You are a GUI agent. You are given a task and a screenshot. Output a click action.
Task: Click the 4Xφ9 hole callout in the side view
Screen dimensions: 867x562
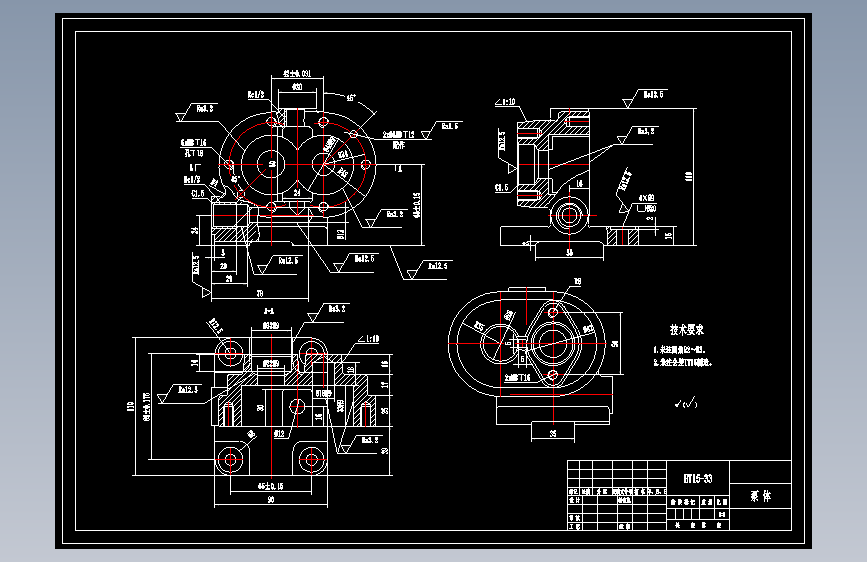[x=646, y=197]
